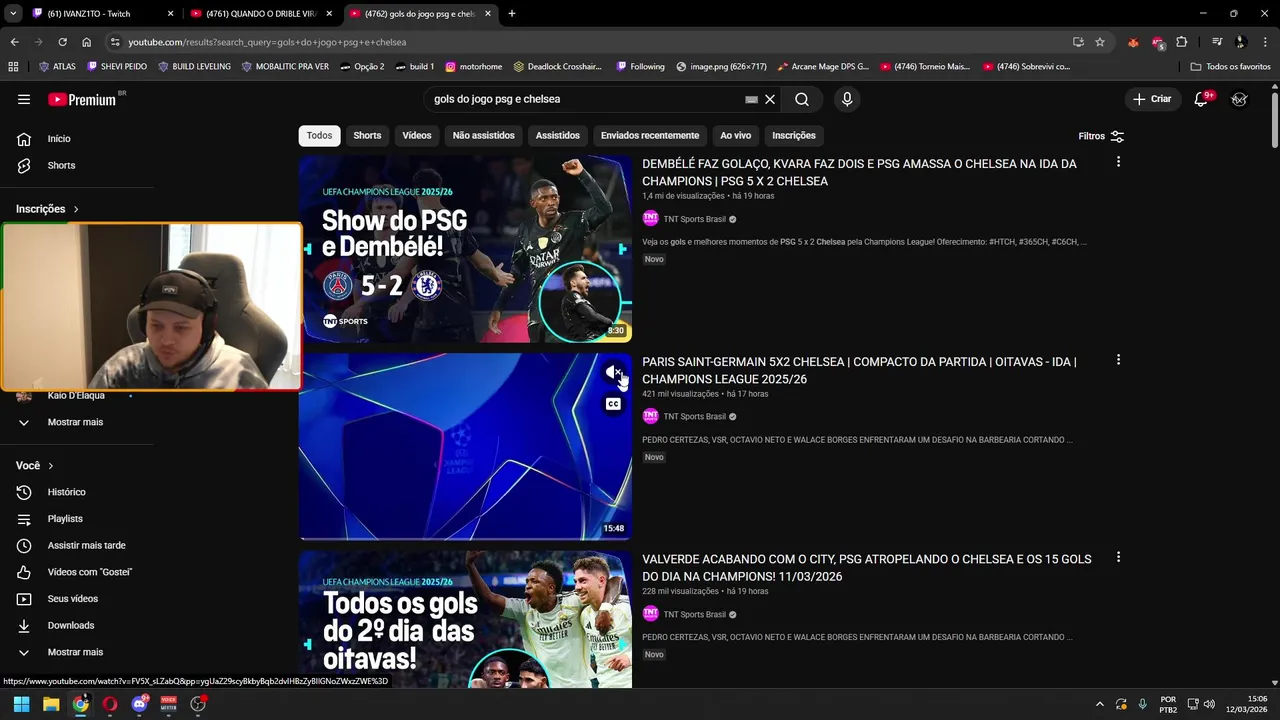
Task: Click the address bar URL
Action: point(267,42)
